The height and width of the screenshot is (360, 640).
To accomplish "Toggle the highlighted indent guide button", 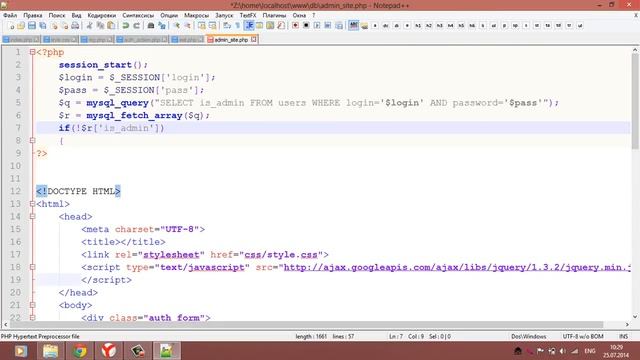I will (249, 26).
